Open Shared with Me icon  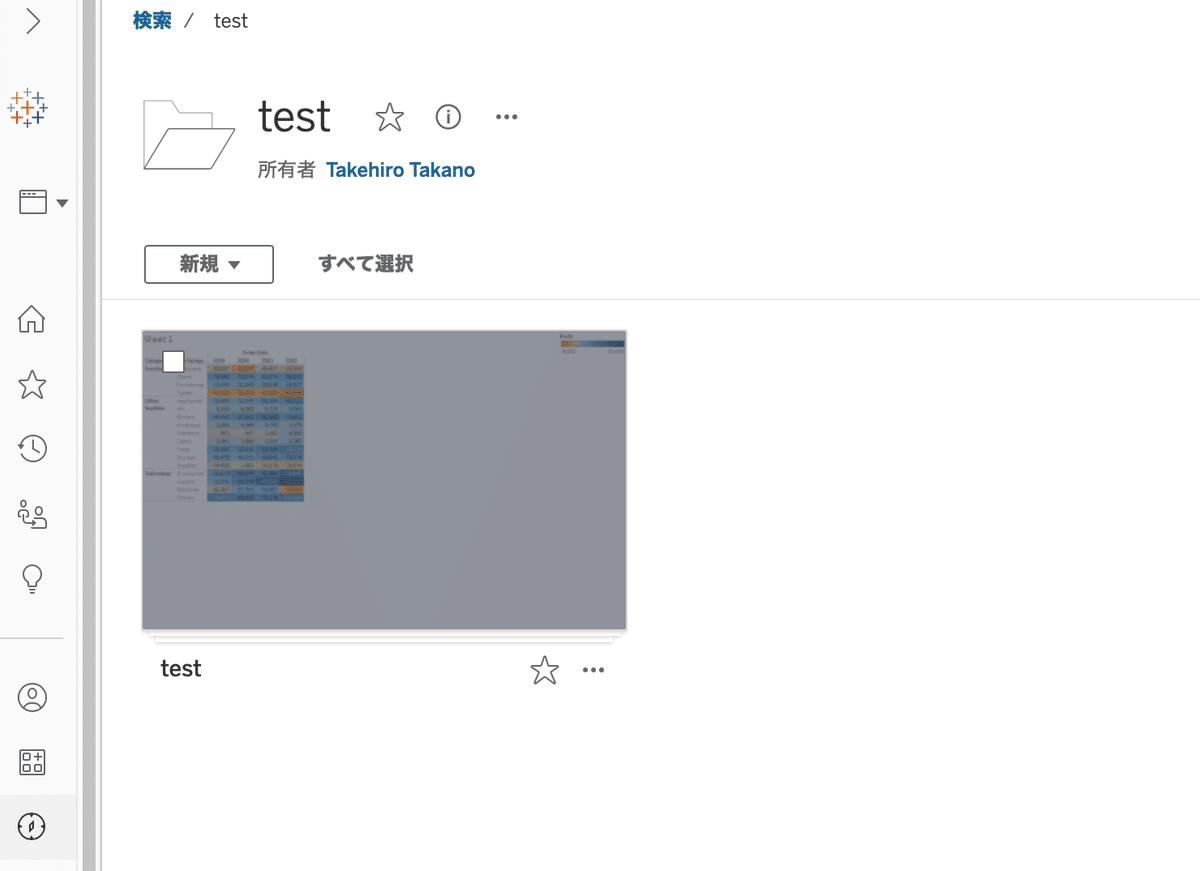click(x=32, y=515)
